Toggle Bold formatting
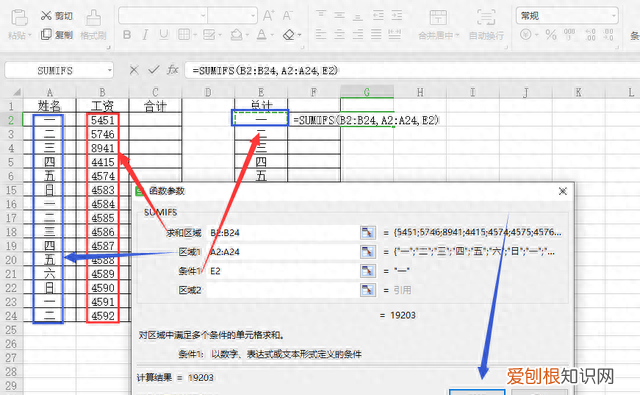640x395 pixels. click(x=127, y=35)
